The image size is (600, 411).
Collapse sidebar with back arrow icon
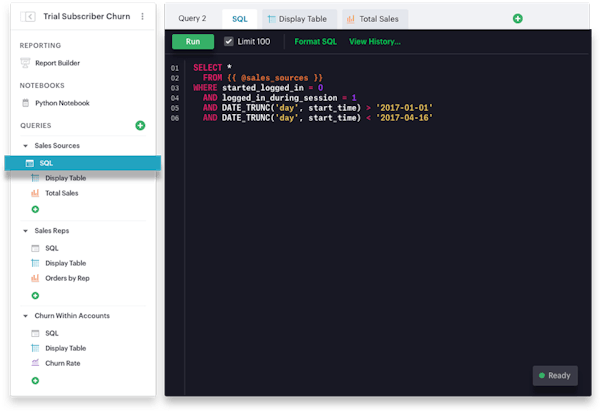tap(28, 16)
